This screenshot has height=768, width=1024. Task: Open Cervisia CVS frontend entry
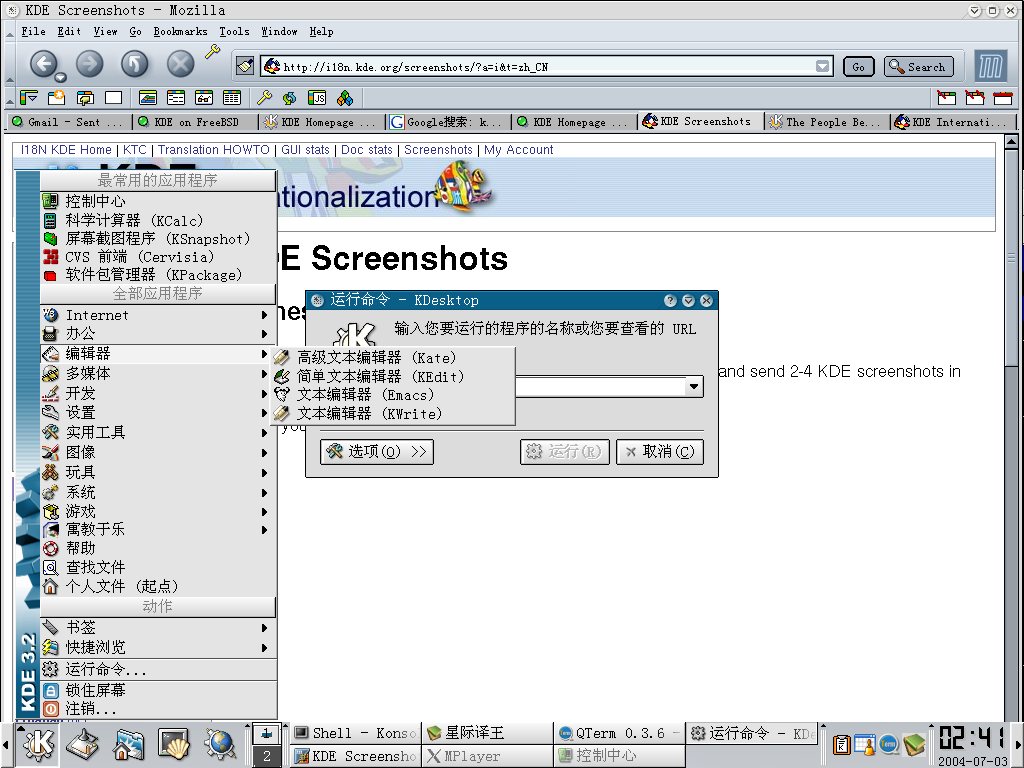pos(158,257)
